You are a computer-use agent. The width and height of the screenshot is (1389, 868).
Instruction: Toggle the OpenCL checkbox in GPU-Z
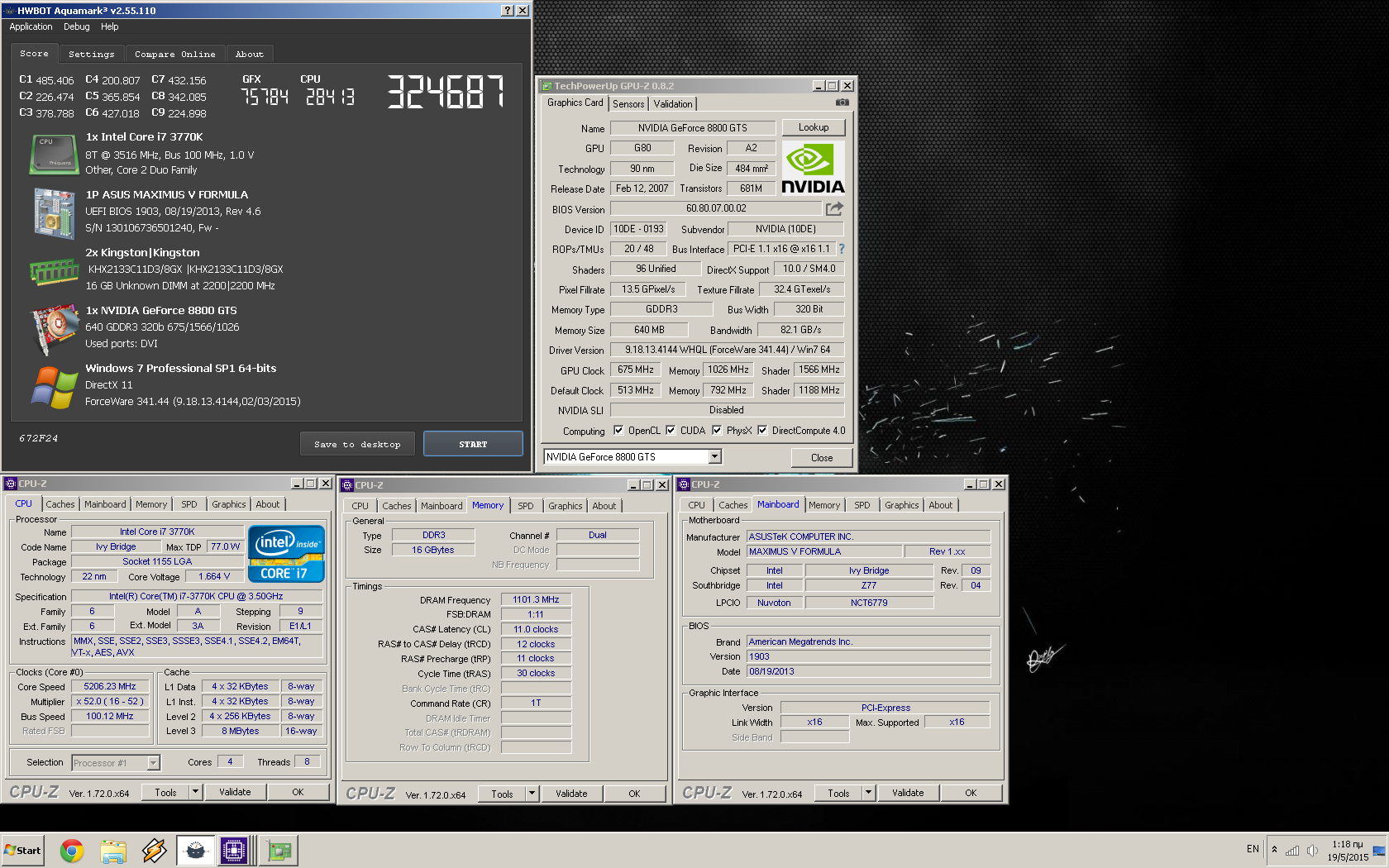click(x=618, y=430)
